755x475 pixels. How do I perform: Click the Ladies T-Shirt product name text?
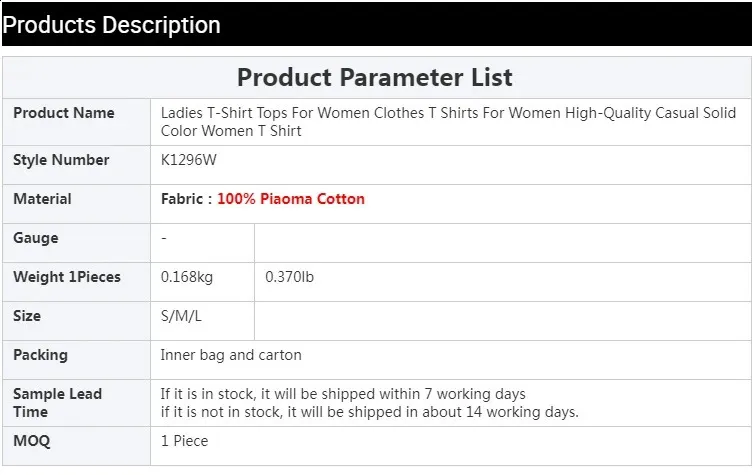448,122
